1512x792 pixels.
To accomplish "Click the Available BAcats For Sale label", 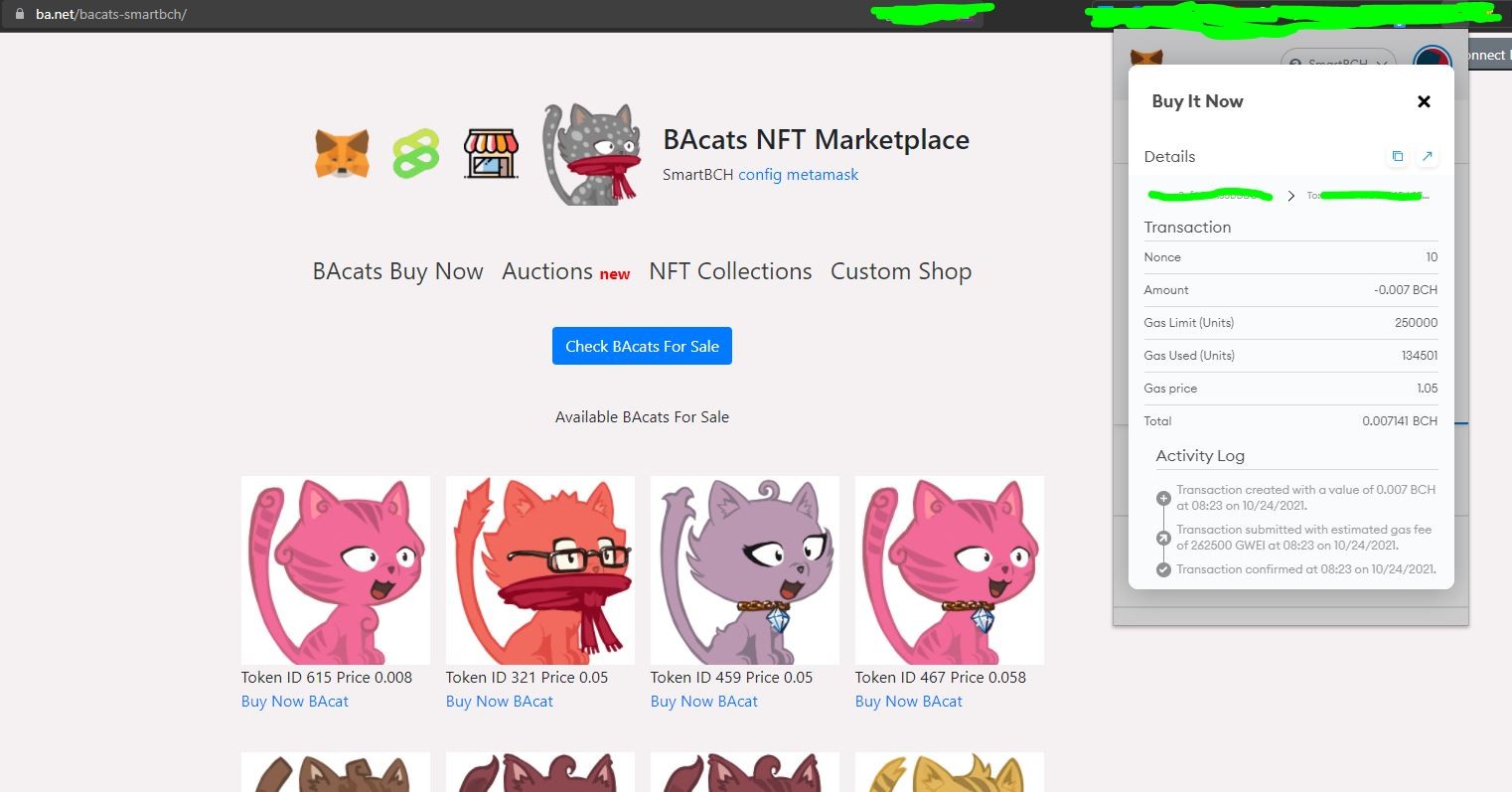I will 642,417.
